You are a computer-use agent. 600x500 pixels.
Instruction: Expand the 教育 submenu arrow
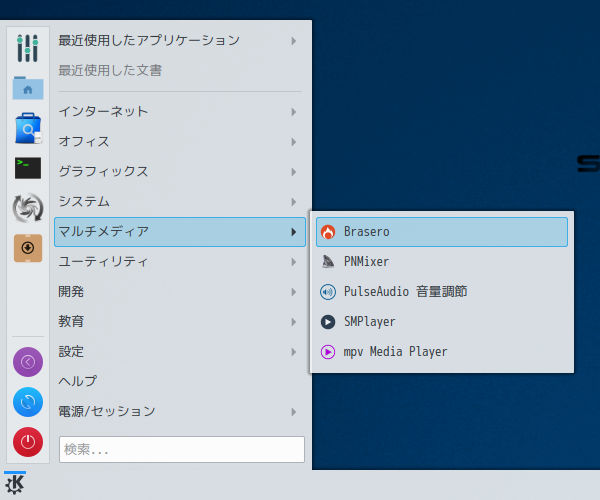pyautogui.click(x=293, y=322)
